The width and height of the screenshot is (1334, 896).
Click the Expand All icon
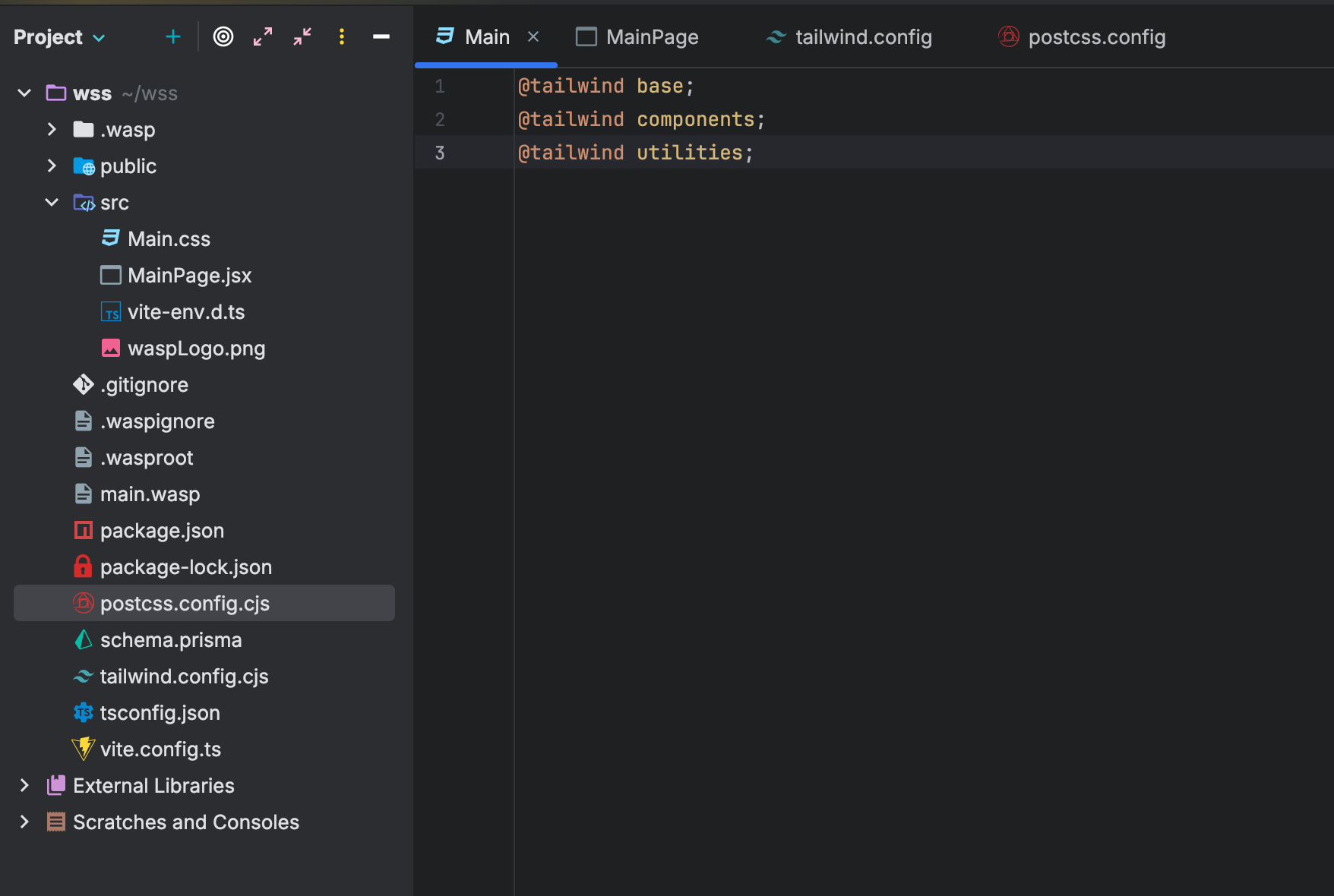coord(263,36)
